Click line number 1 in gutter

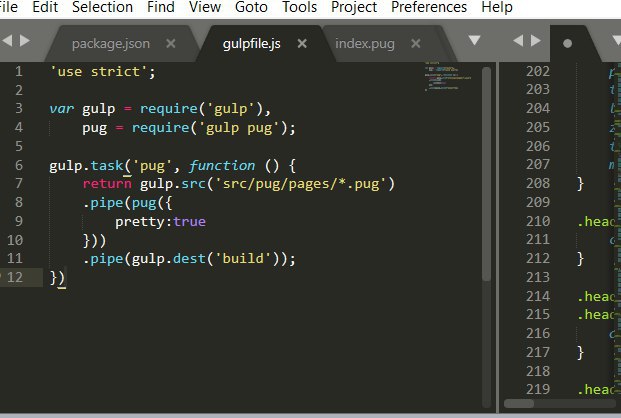[19, 71]
